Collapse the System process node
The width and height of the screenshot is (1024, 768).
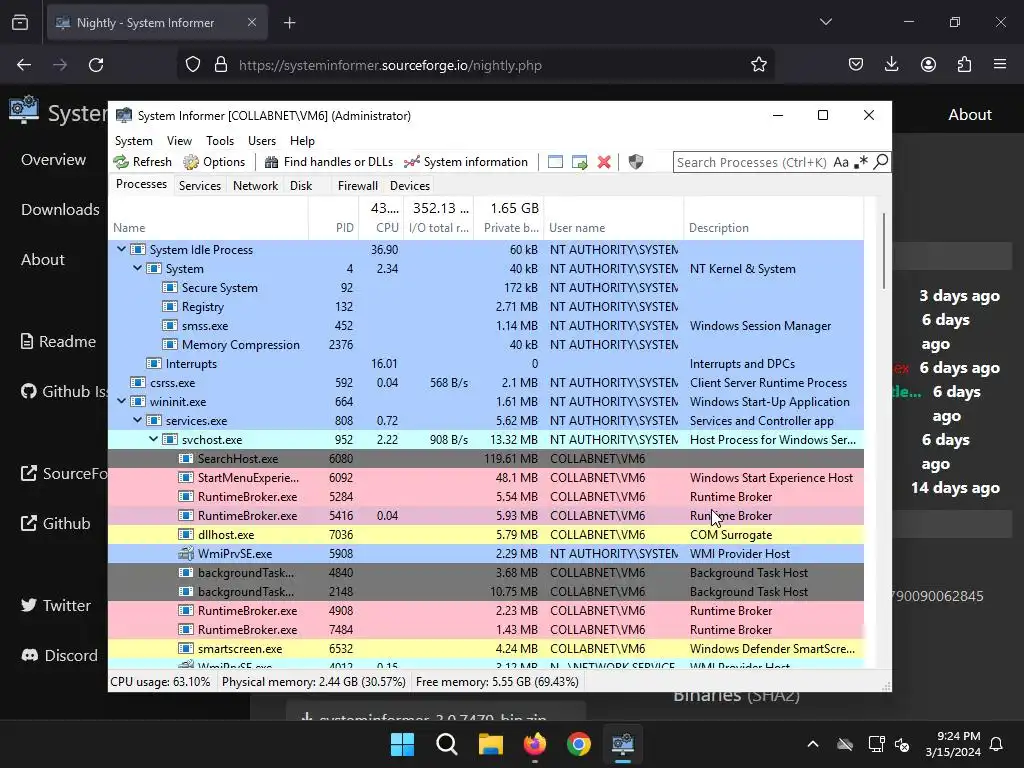[137, 268]
